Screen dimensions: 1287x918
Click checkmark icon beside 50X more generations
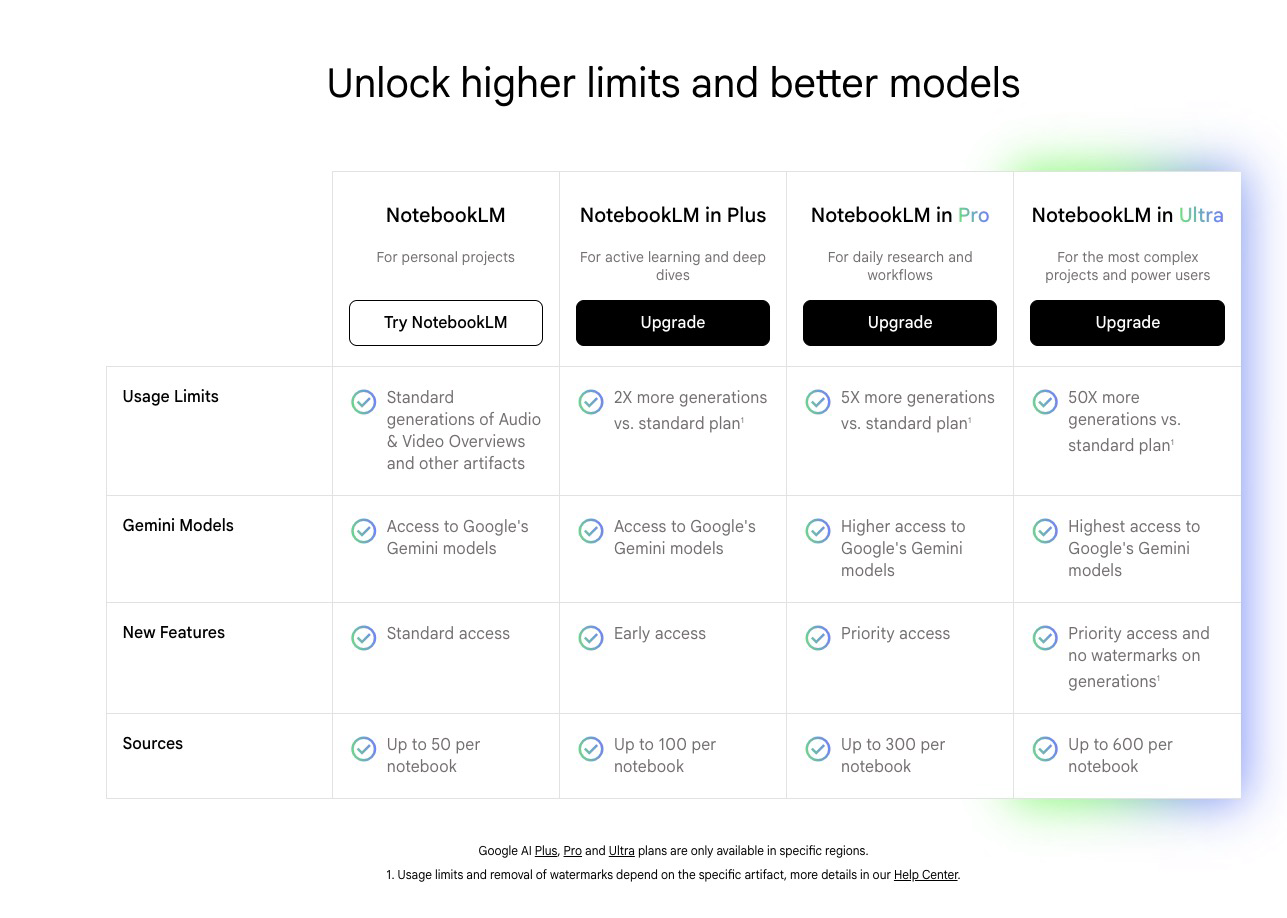point(1045,402)
